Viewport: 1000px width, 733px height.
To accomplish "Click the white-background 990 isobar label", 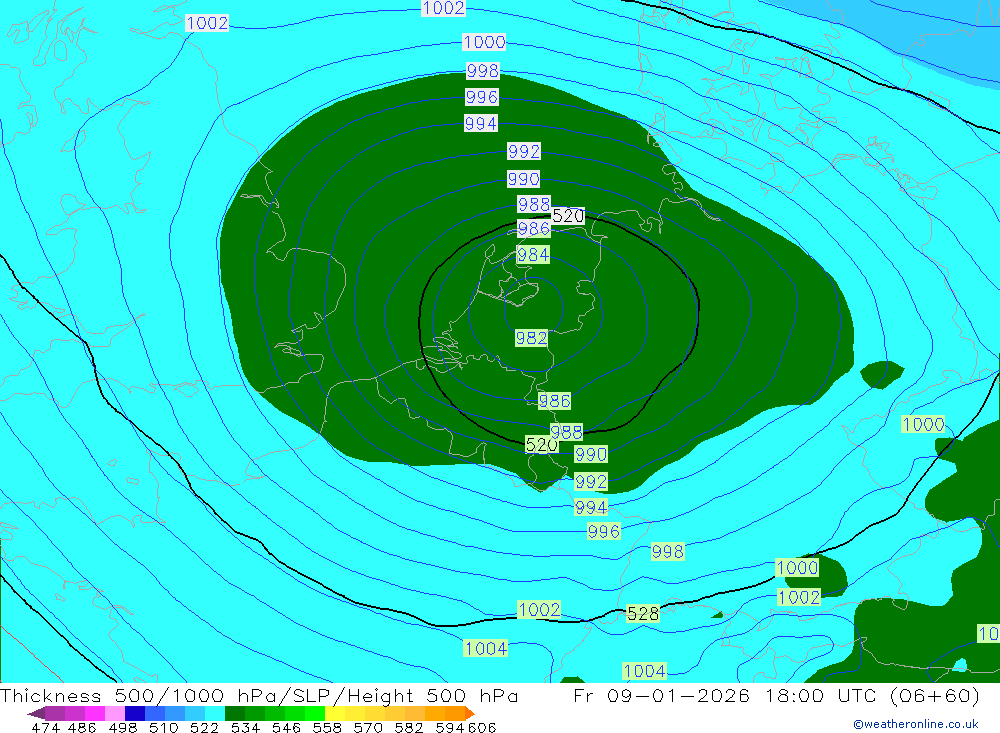I will pyautogui.click(x=524, y=179).
